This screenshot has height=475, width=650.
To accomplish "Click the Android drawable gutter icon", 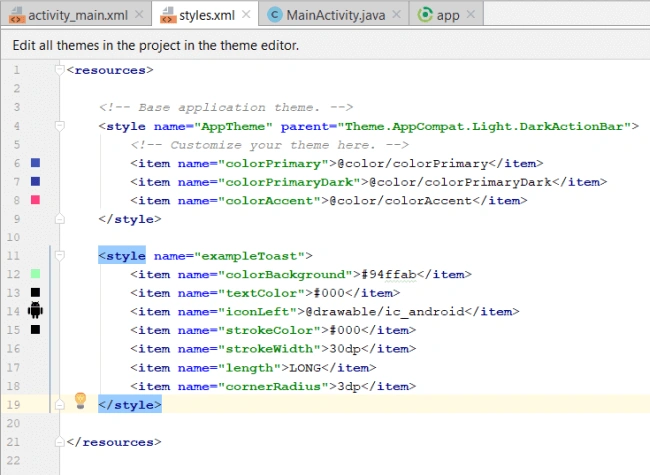I will pos(35,310).
